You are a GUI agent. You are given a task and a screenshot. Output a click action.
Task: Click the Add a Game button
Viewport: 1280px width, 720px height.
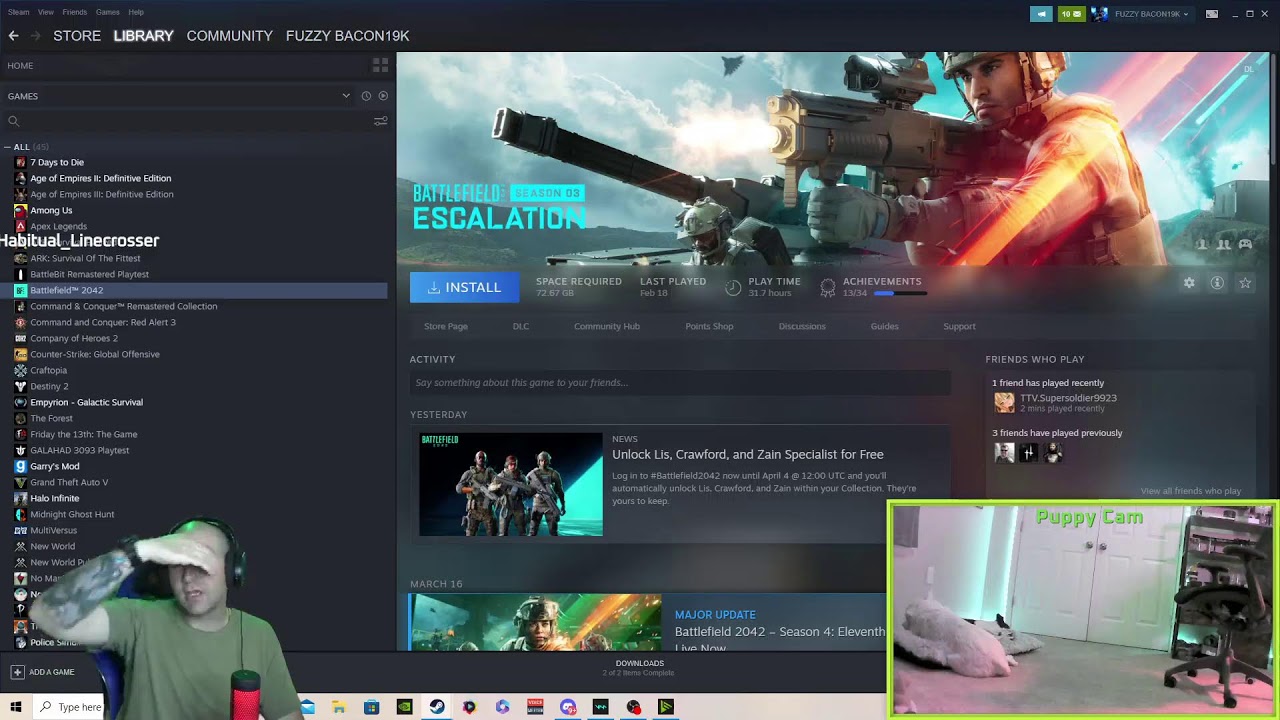(x=43, y=672)
